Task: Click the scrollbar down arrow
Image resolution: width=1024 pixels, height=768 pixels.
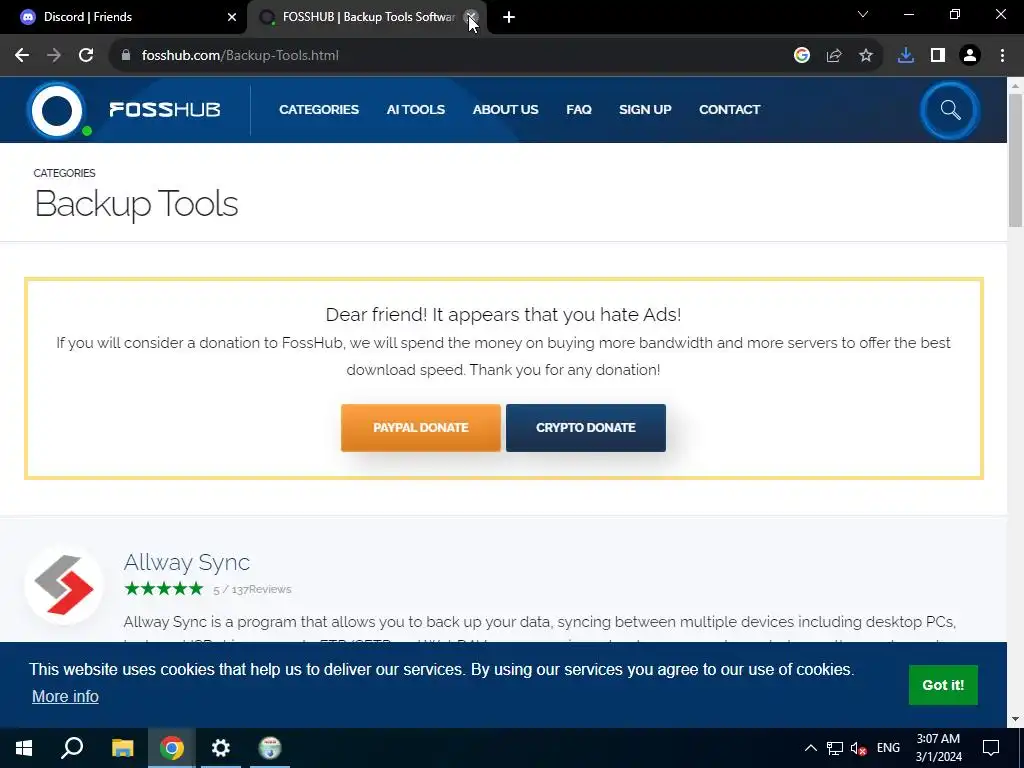Action: coord(1015,719)
